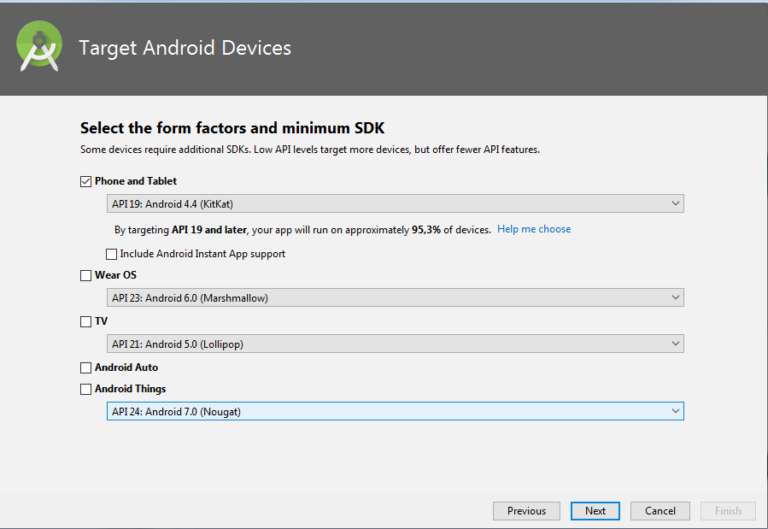Tick the Wear OS checkbox
The height and width of the screenshot is (529, 768).
pyautogui.click(x=85, y=275)
